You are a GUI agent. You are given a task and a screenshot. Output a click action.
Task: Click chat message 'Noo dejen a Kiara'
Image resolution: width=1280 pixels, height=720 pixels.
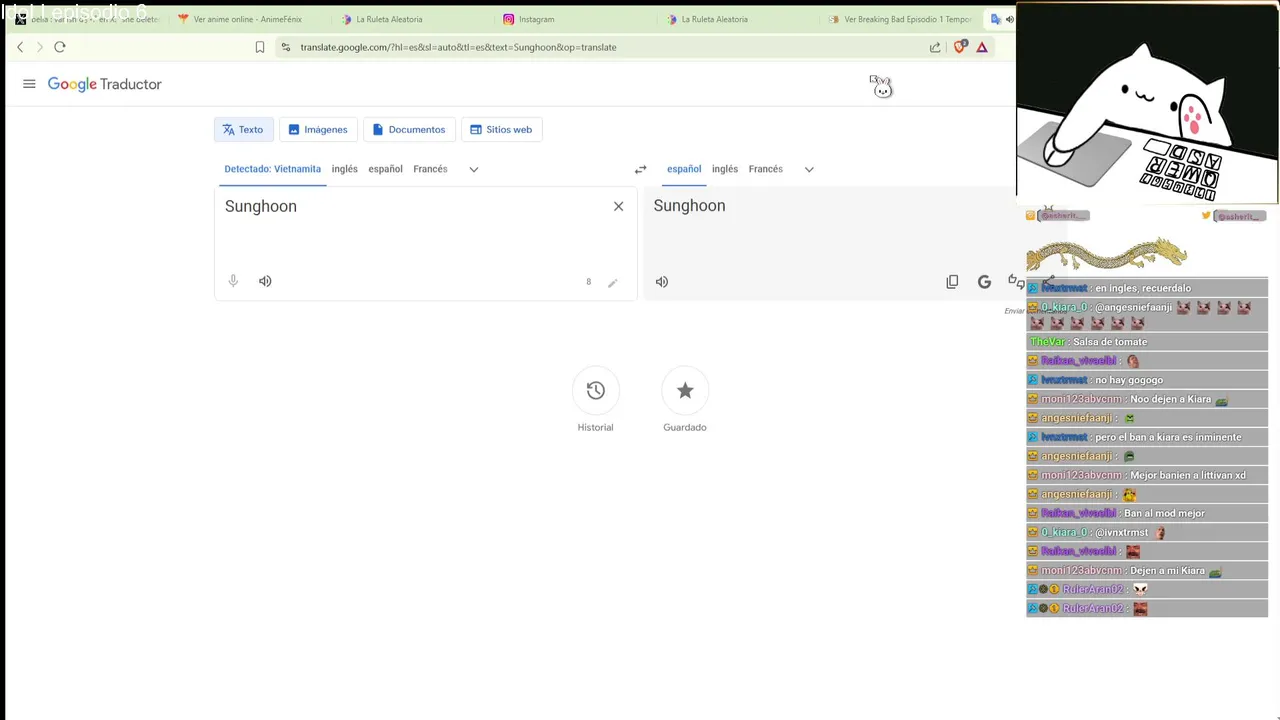pyautogui.click(x=1170, y=399)
